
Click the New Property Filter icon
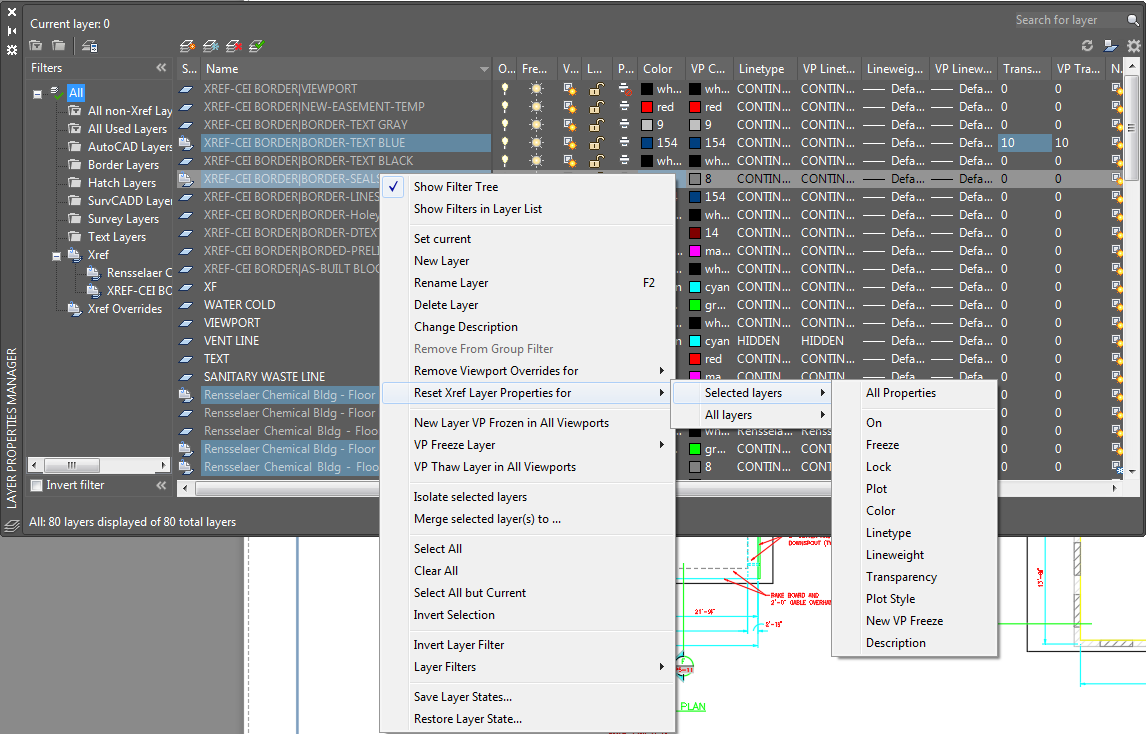[36, 46]
